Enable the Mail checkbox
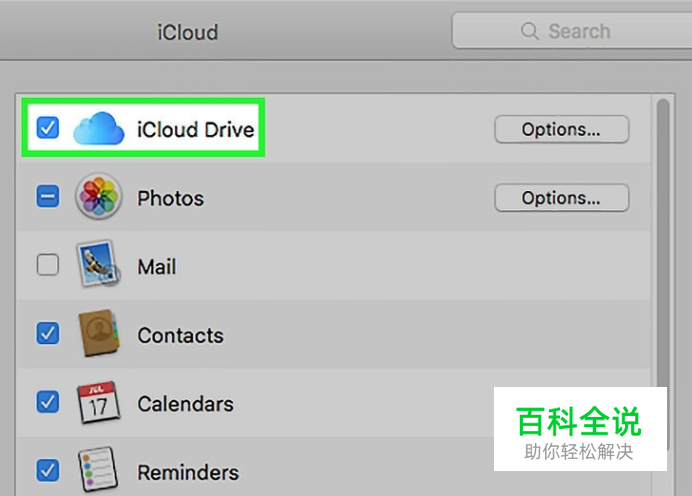The image size is (692, 496). pyautogui.click(x=47, y=265)
